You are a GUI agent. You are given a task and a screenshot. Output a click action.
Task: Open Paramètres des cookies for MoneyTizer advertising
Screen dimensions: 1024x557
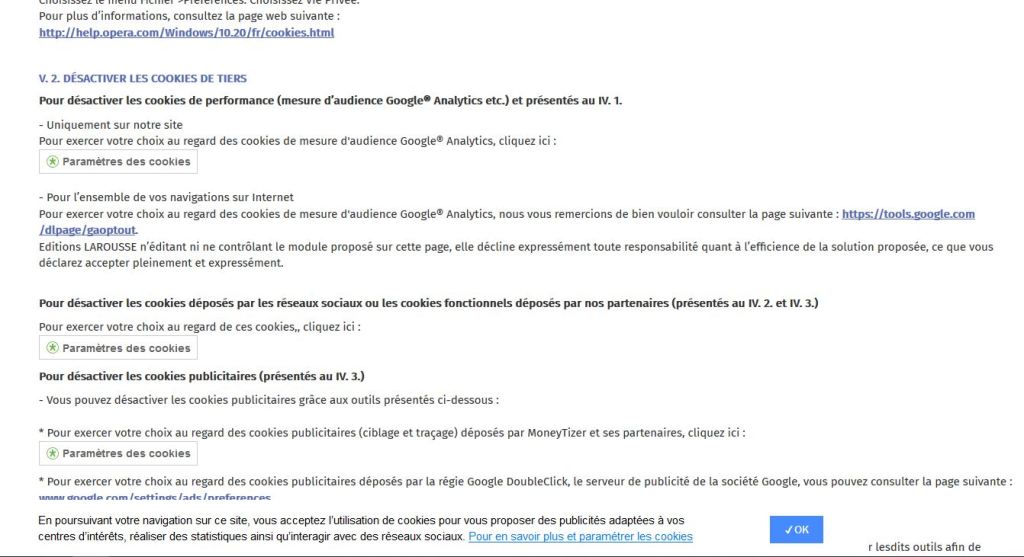tap(118, 453)
